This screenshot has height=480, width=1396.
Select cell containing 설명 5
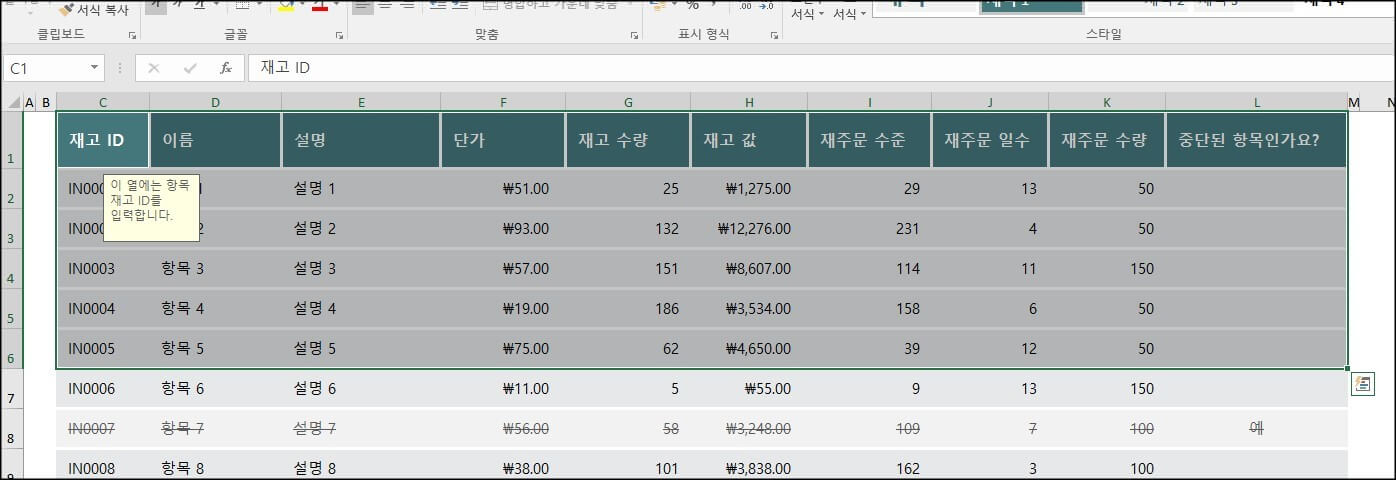pos(361,348)
